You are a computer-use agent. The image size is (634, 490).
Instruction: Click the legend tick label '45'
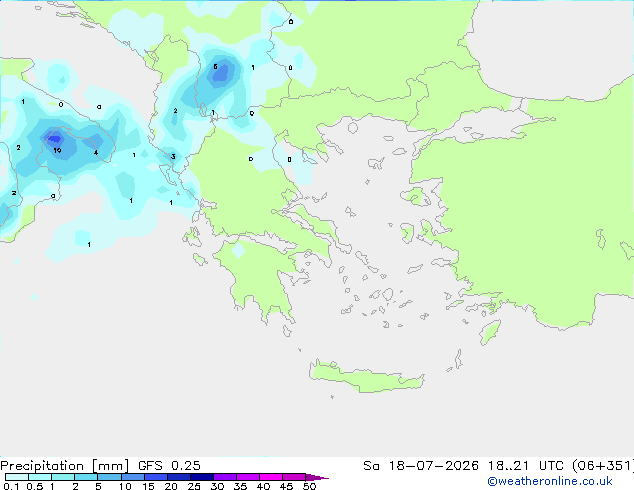pyautogui.click(x=286, y=486)
